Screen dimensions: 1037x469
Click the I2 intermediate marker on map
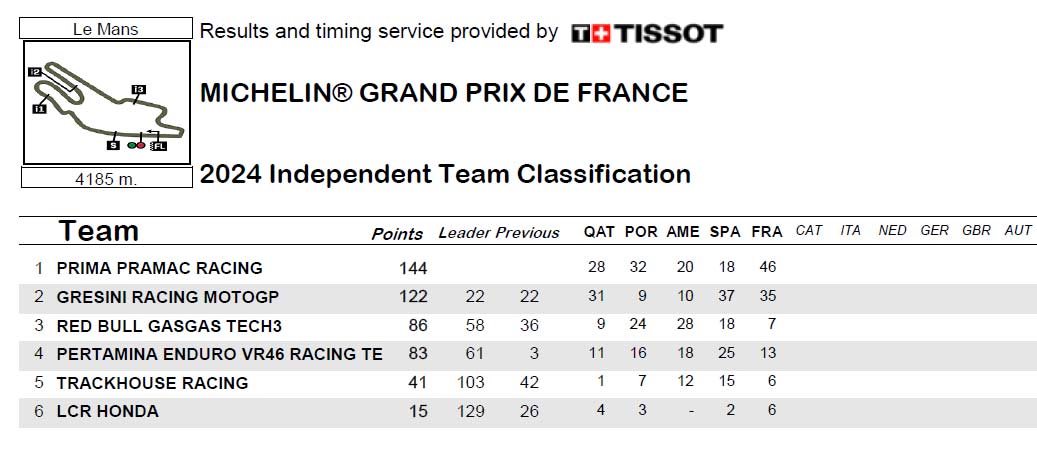[36, 71]
